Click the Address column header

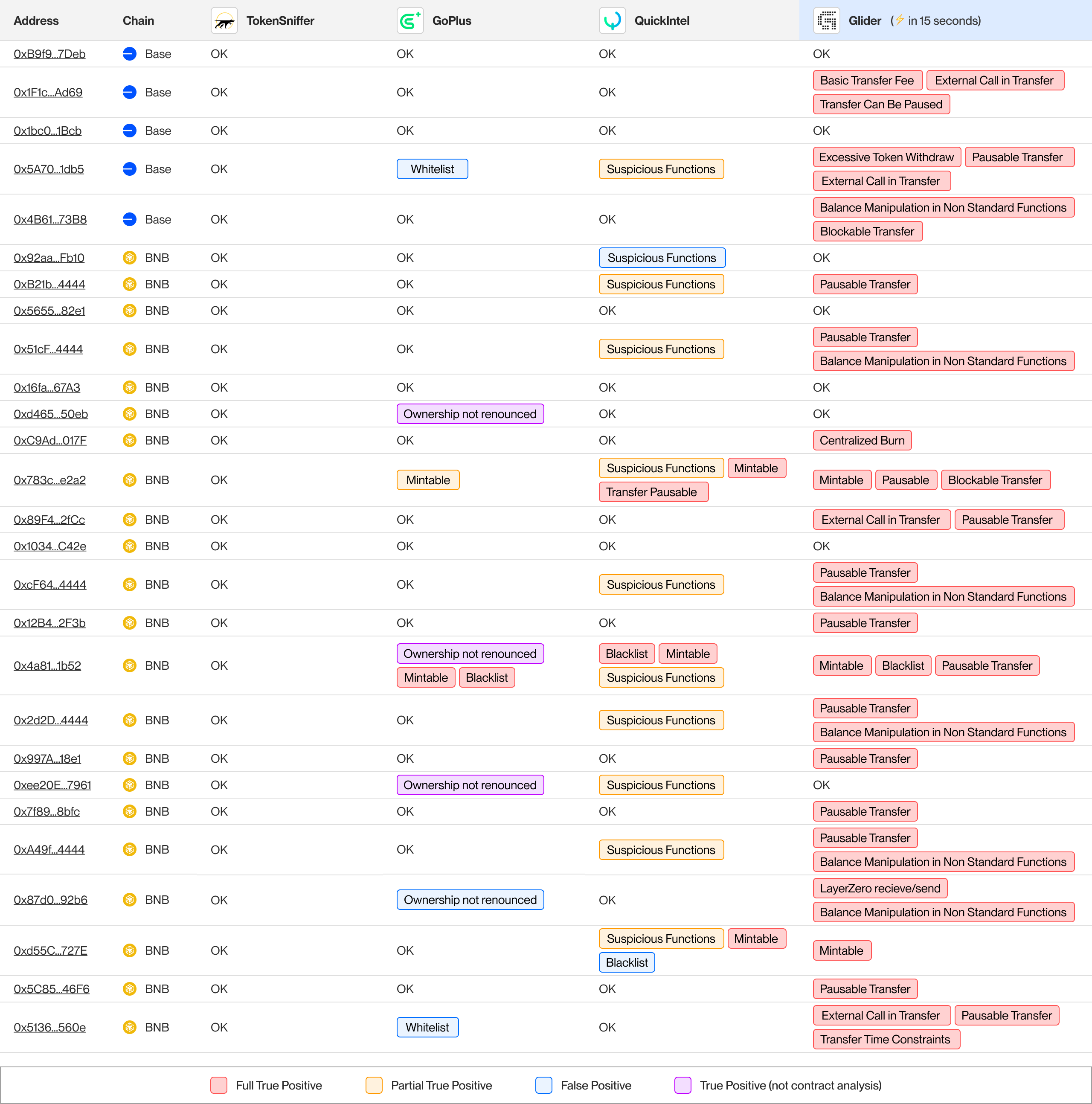pos(36,21)
